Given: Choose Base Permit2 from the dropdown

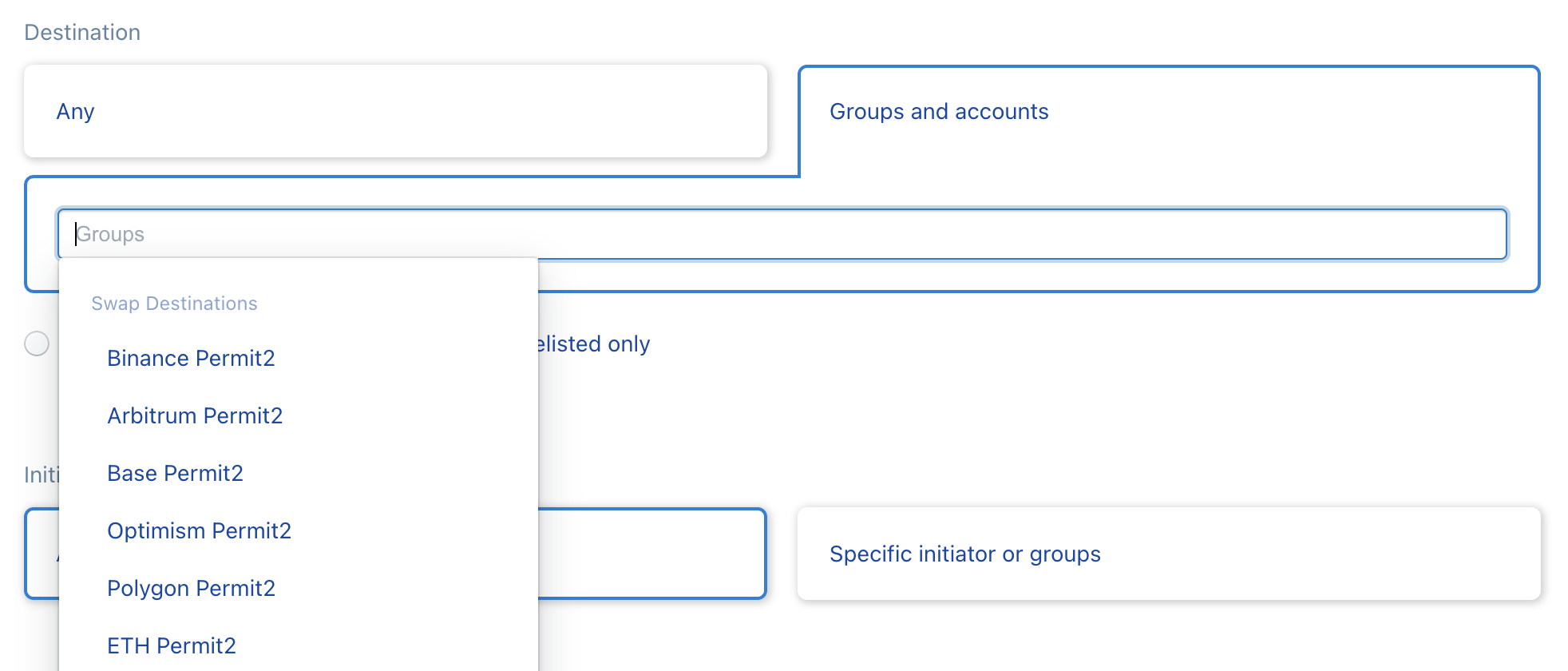Looking at the screenshot, I should 299,473.
